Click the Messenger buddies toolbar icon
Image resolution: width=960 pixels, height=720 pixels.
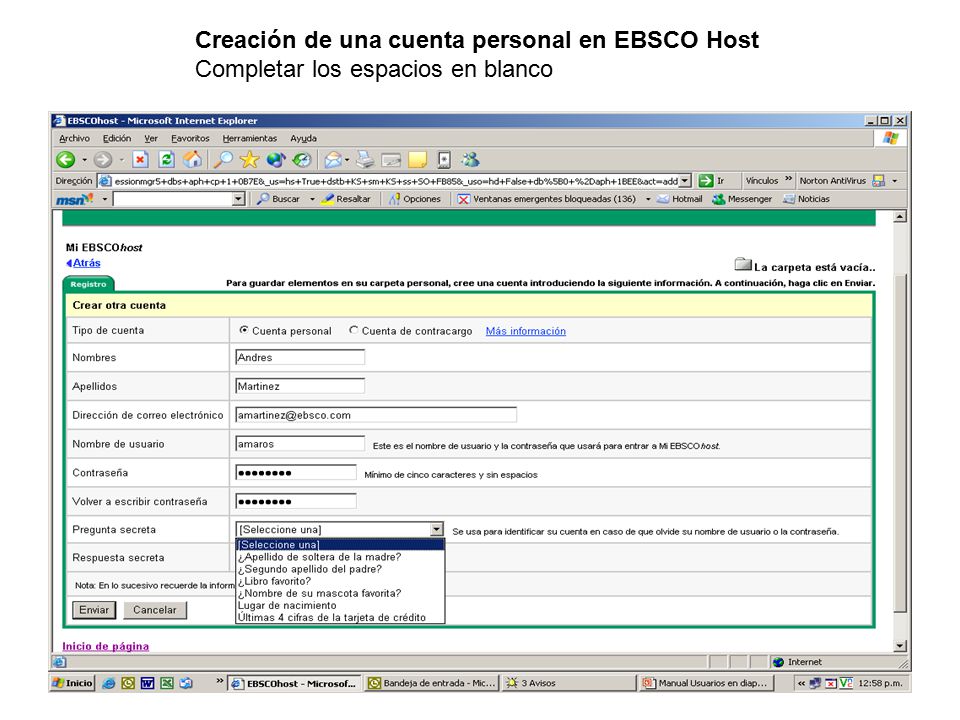coord(470,160)
